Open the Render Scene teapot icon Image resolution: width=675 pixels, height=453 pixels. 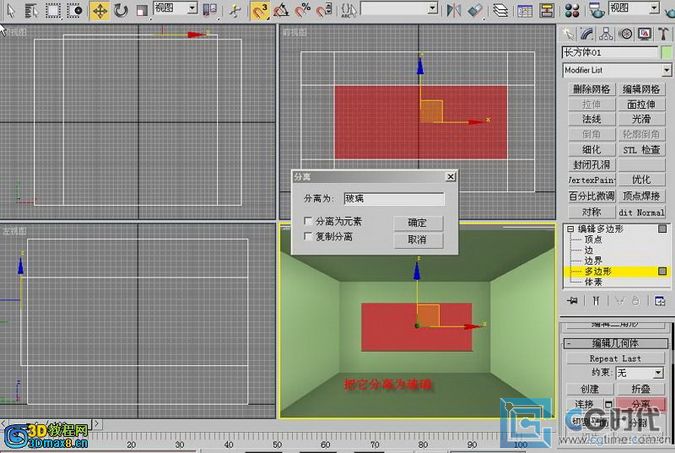[x=597, y=10]
